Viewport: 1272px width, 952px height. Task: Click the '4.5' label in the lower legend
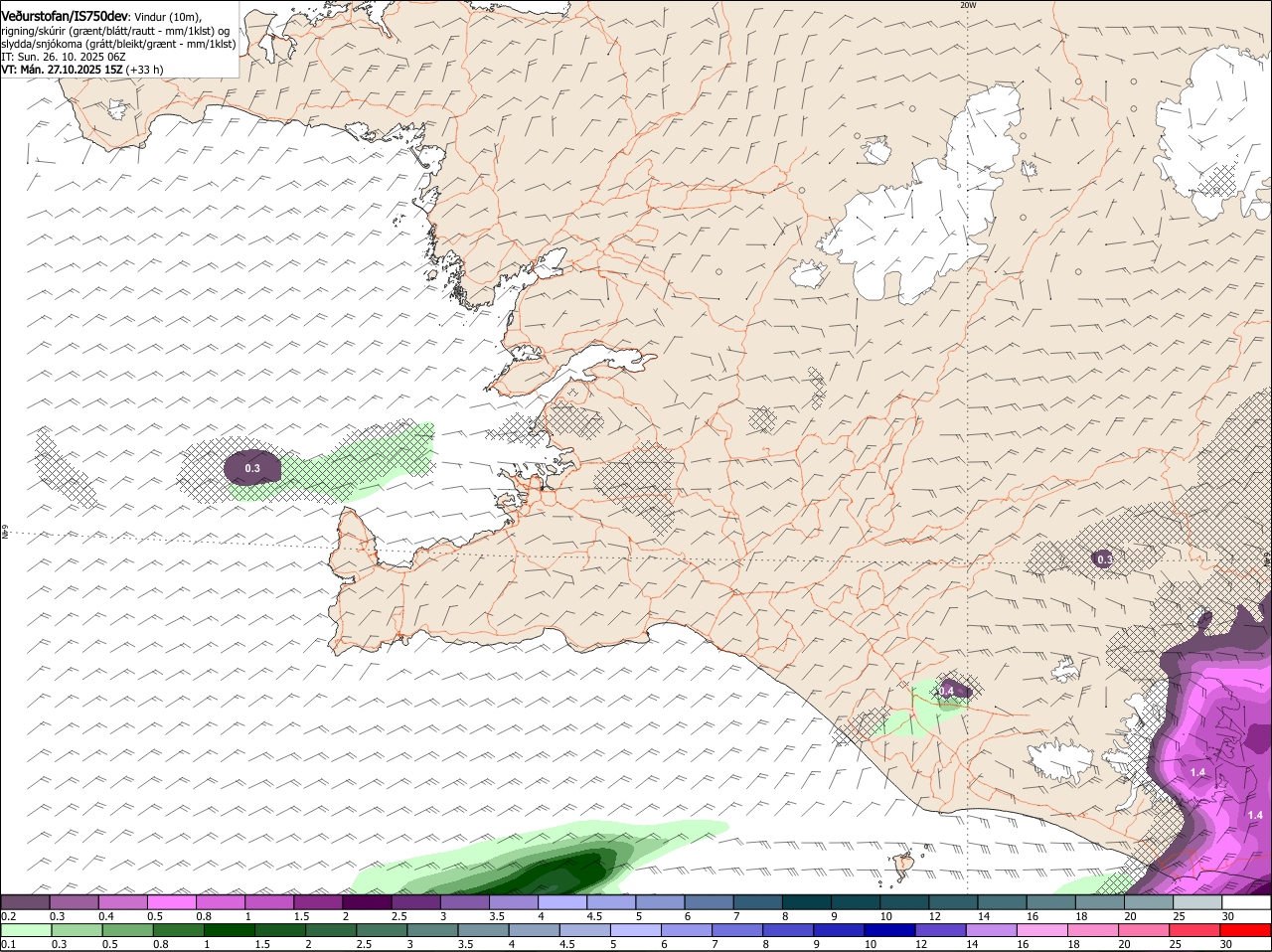[566, 945]
